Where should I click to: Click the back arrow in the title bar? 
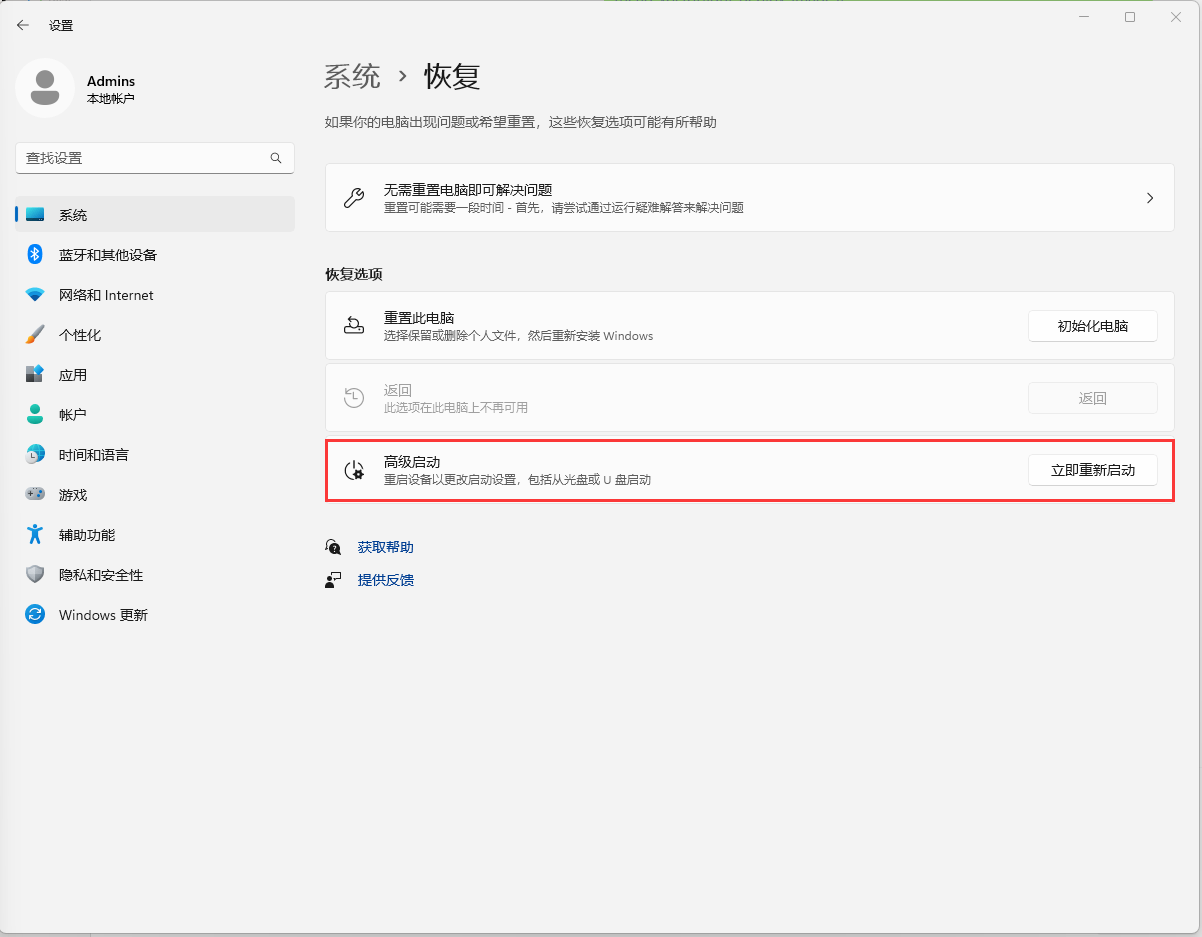23,25
